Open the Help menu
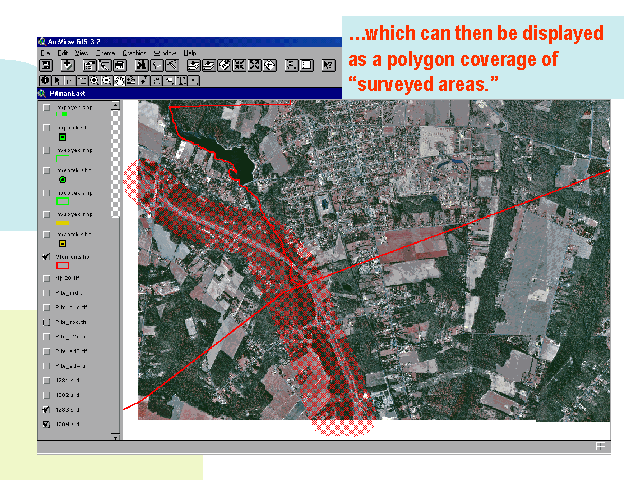Screen dimensions: 640x480 pos(190,52)
